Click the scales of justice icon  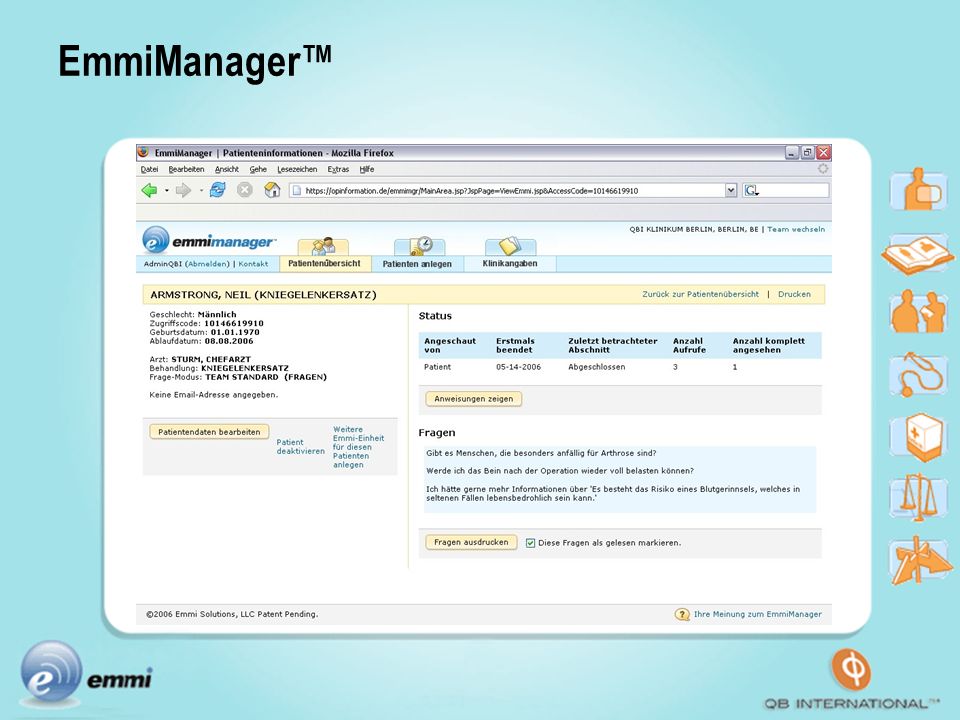918,497
